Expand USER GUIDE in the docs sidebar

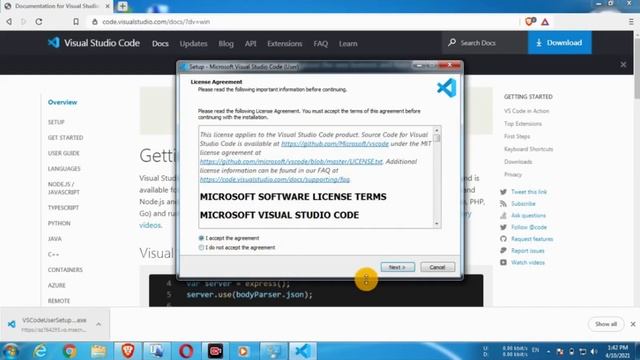[64, 153]
